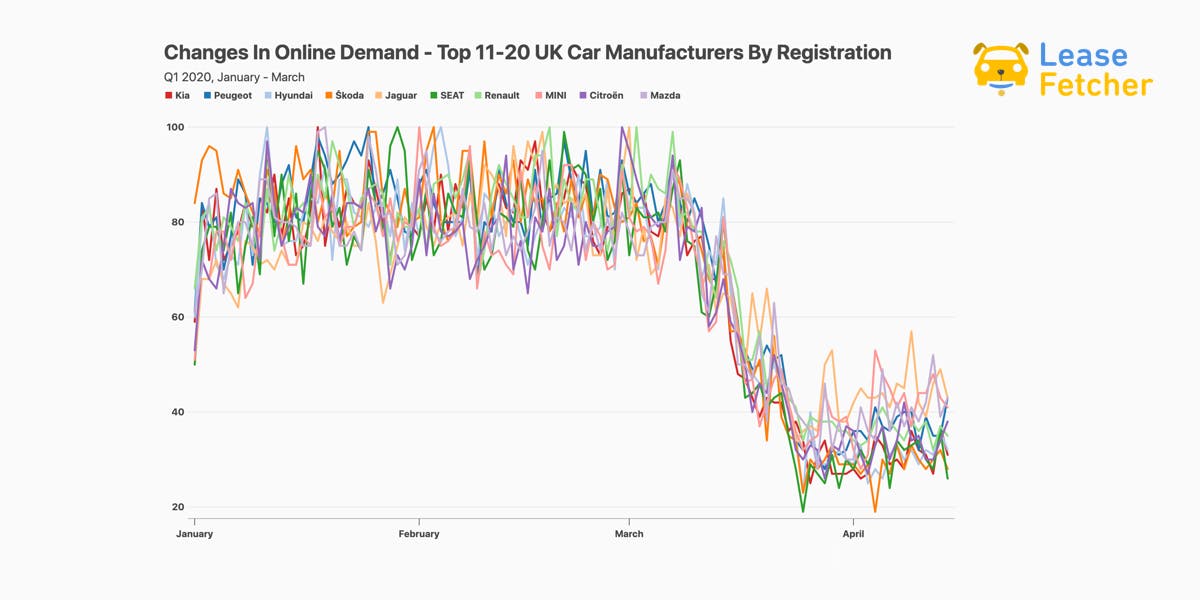Click the green SEAT legend swatch

click(434, 95)
